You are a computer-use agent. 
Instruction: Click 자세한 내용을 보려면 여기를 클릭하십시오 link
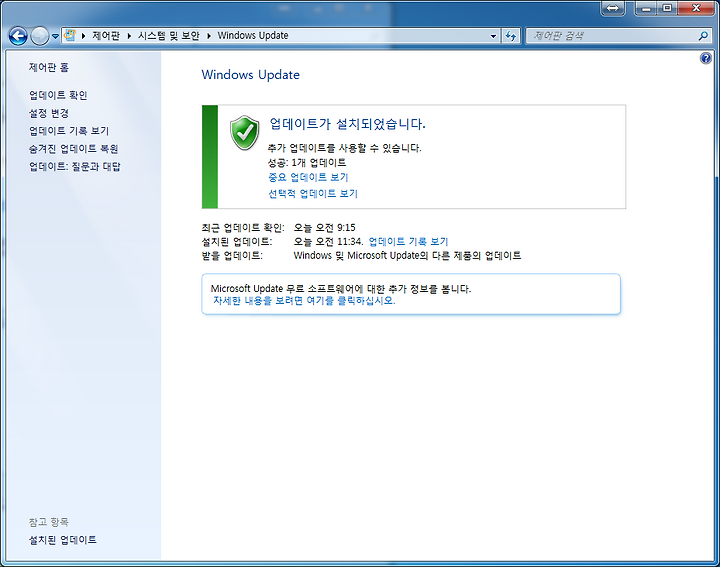point(304,301)
